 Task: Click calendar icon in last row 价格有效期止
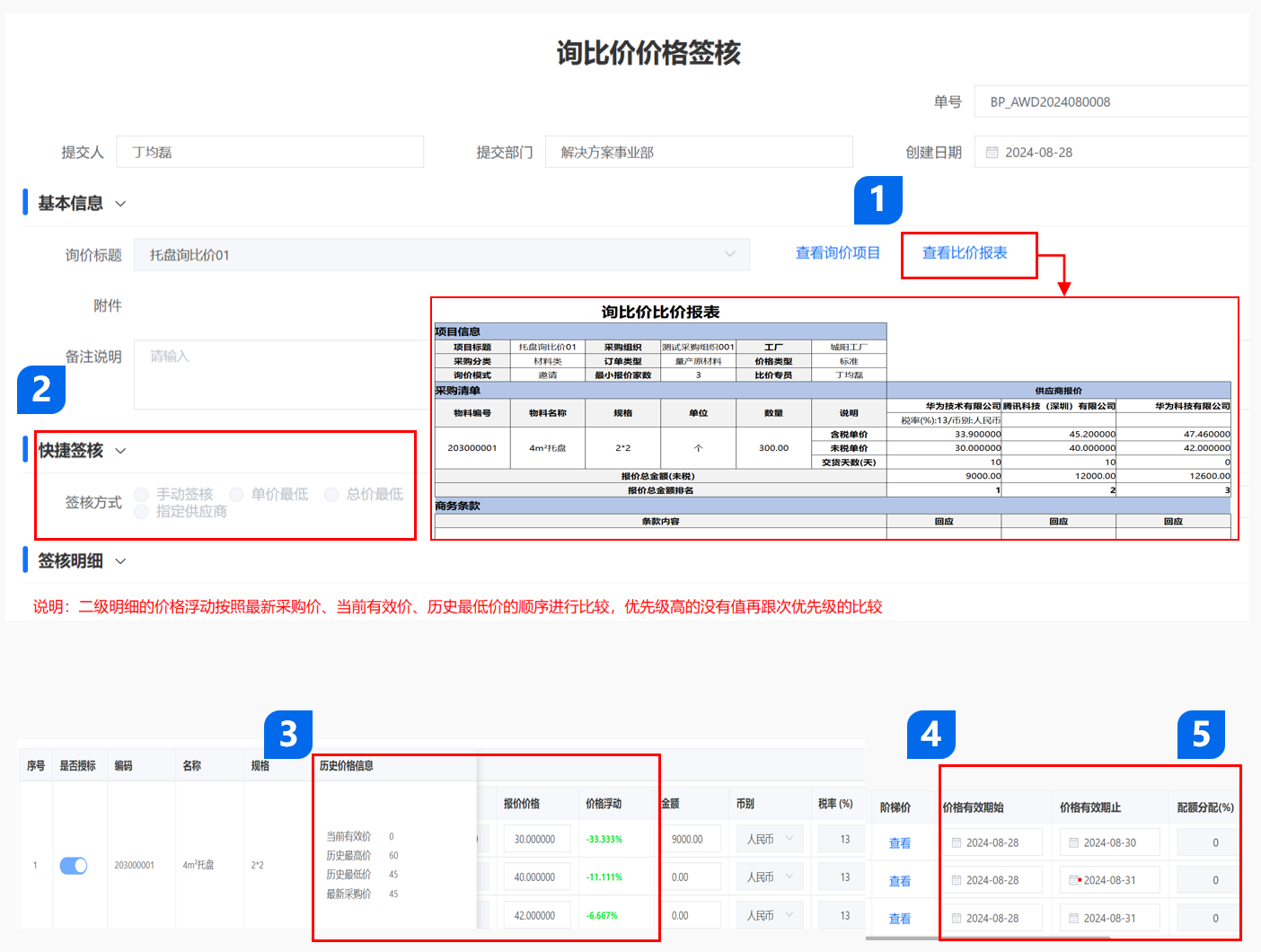1073,918
